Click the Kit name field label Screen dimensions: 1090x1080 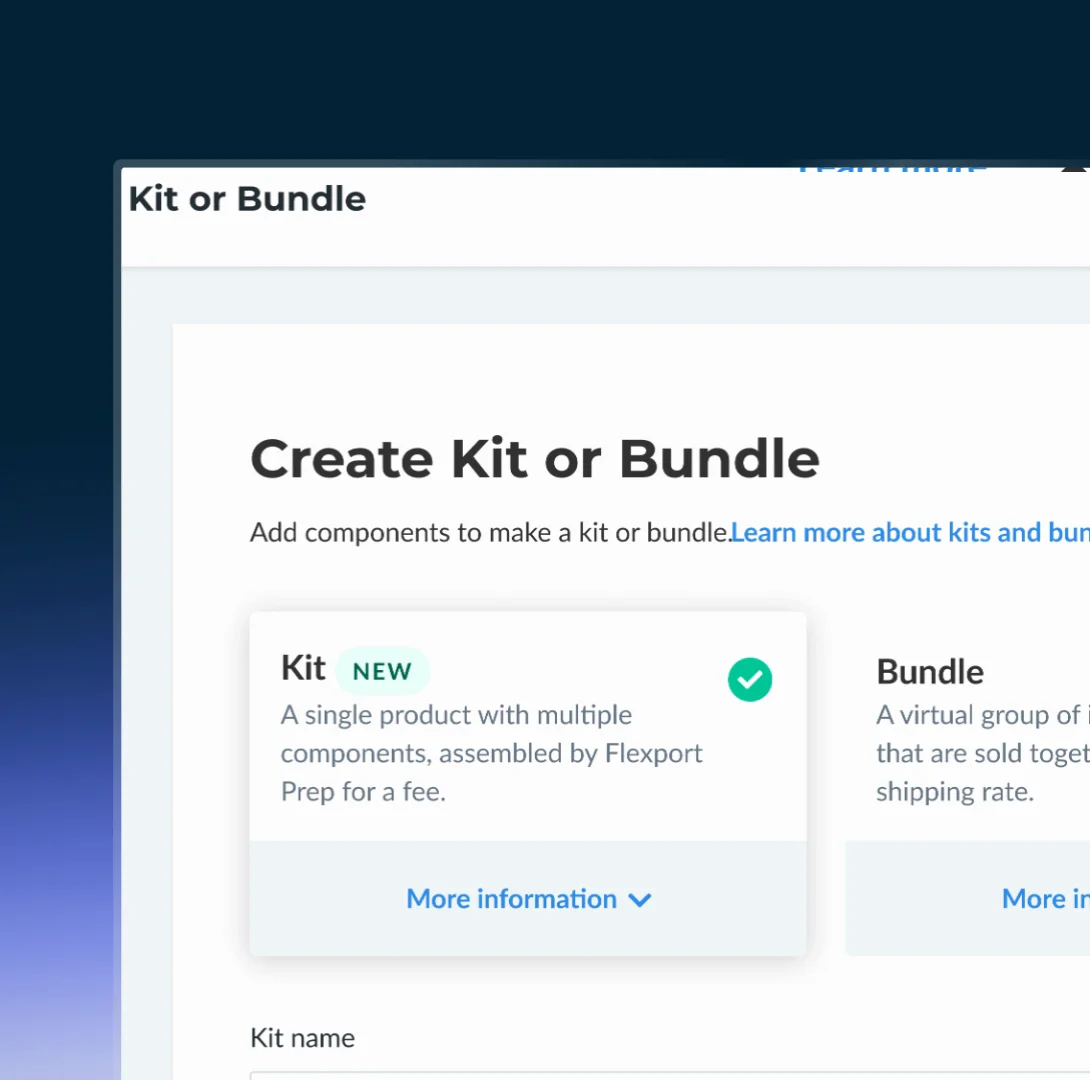(x=302, y=1038)
